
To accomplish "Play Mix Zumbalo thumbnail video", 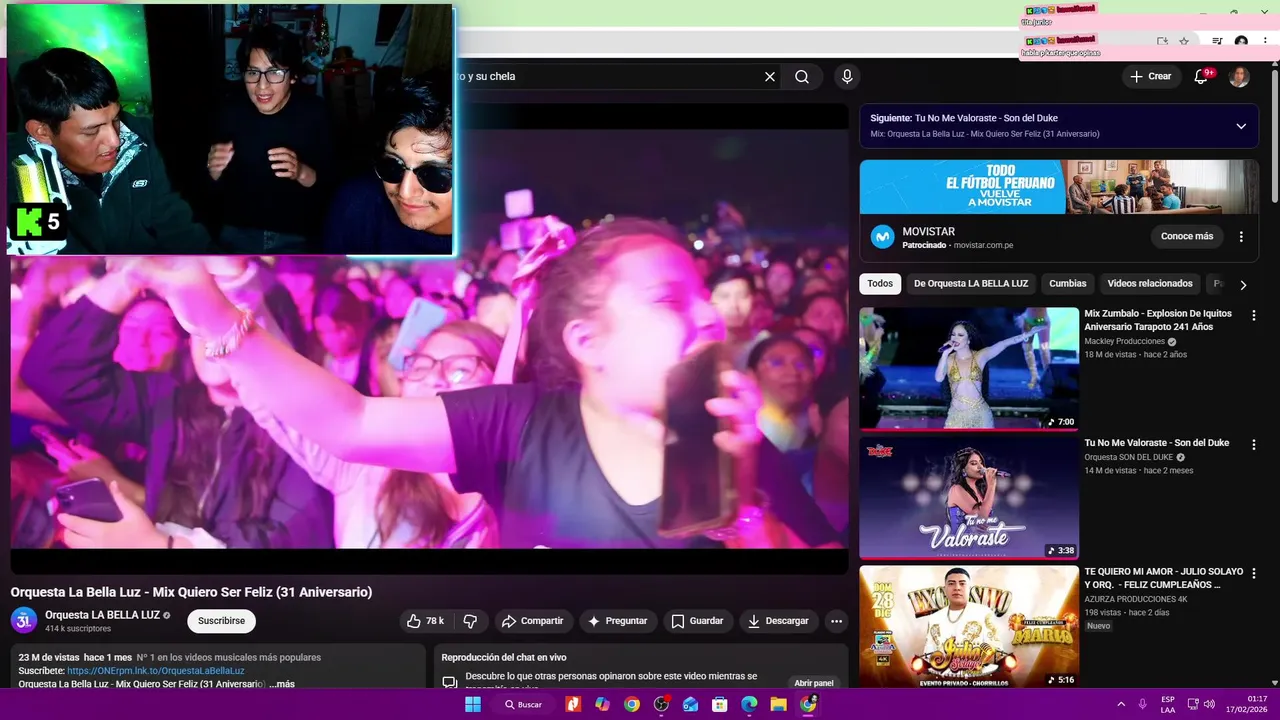I will (969, 368).
